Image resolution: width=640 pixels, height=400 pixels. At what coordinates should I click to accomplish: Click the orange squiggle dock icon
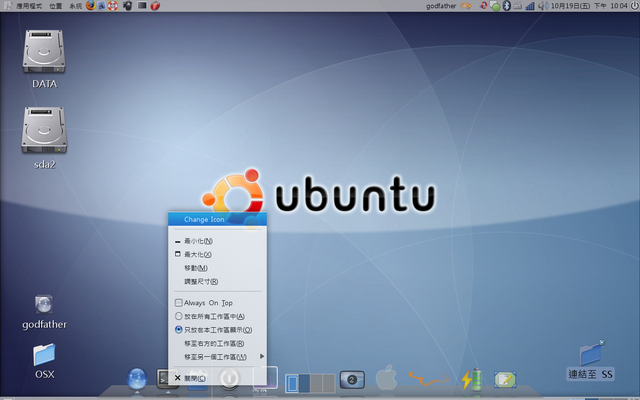click(x=429, y=378)
